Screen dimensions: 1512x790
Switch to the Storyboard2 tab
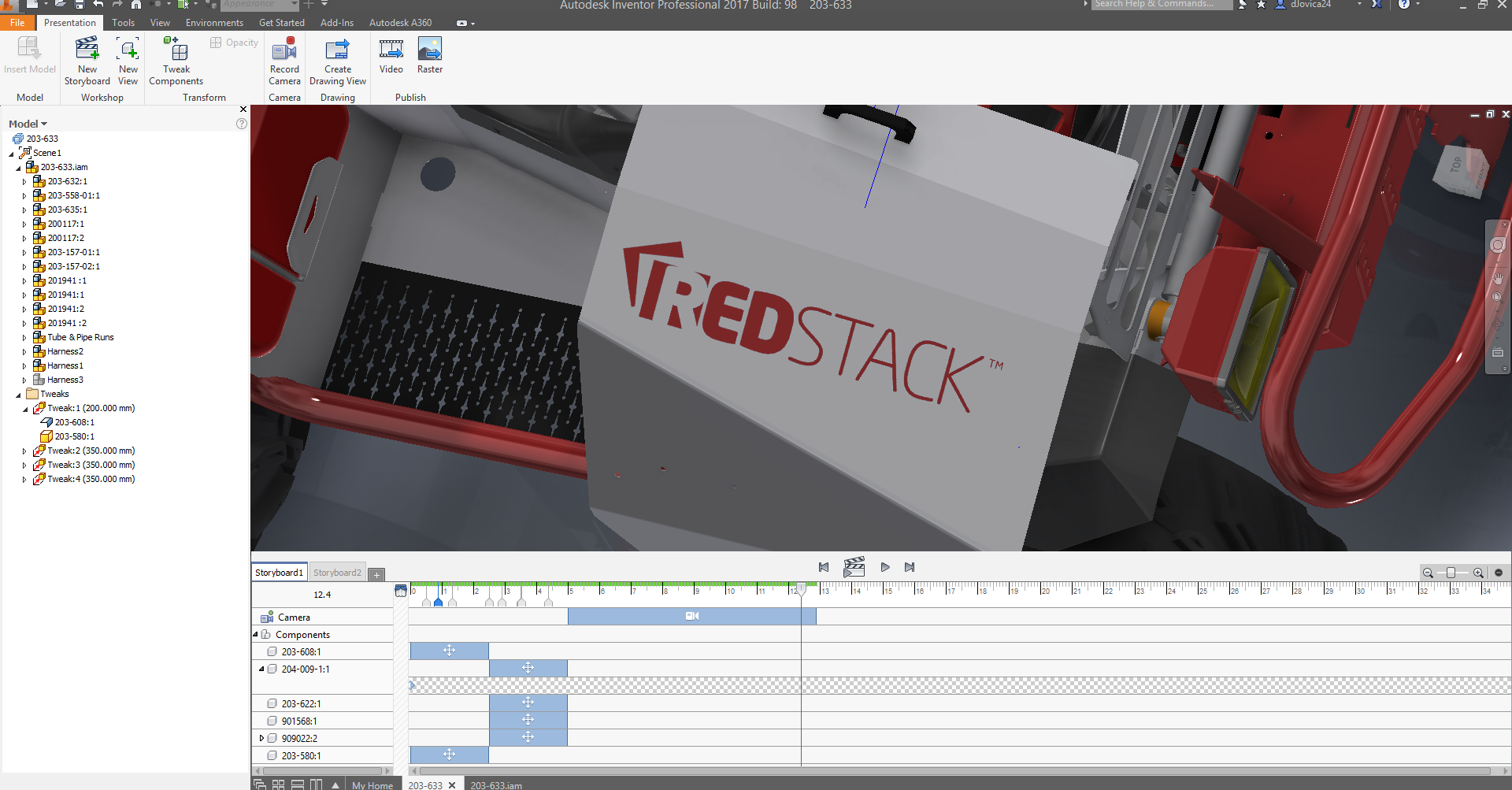coord(336,572)
